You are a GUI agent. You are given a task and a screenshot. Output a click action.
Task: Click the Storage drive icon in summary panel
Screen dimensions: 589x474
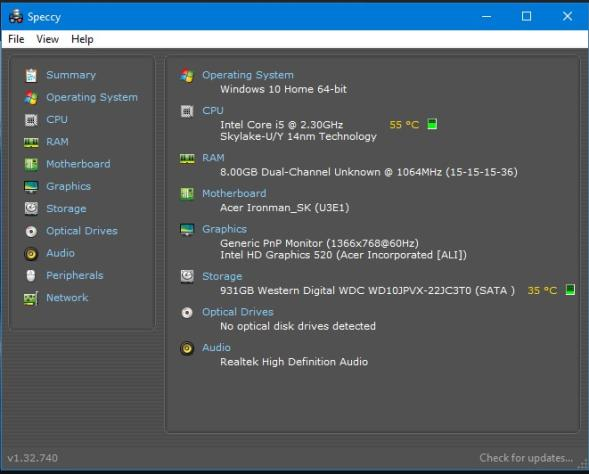187,277
